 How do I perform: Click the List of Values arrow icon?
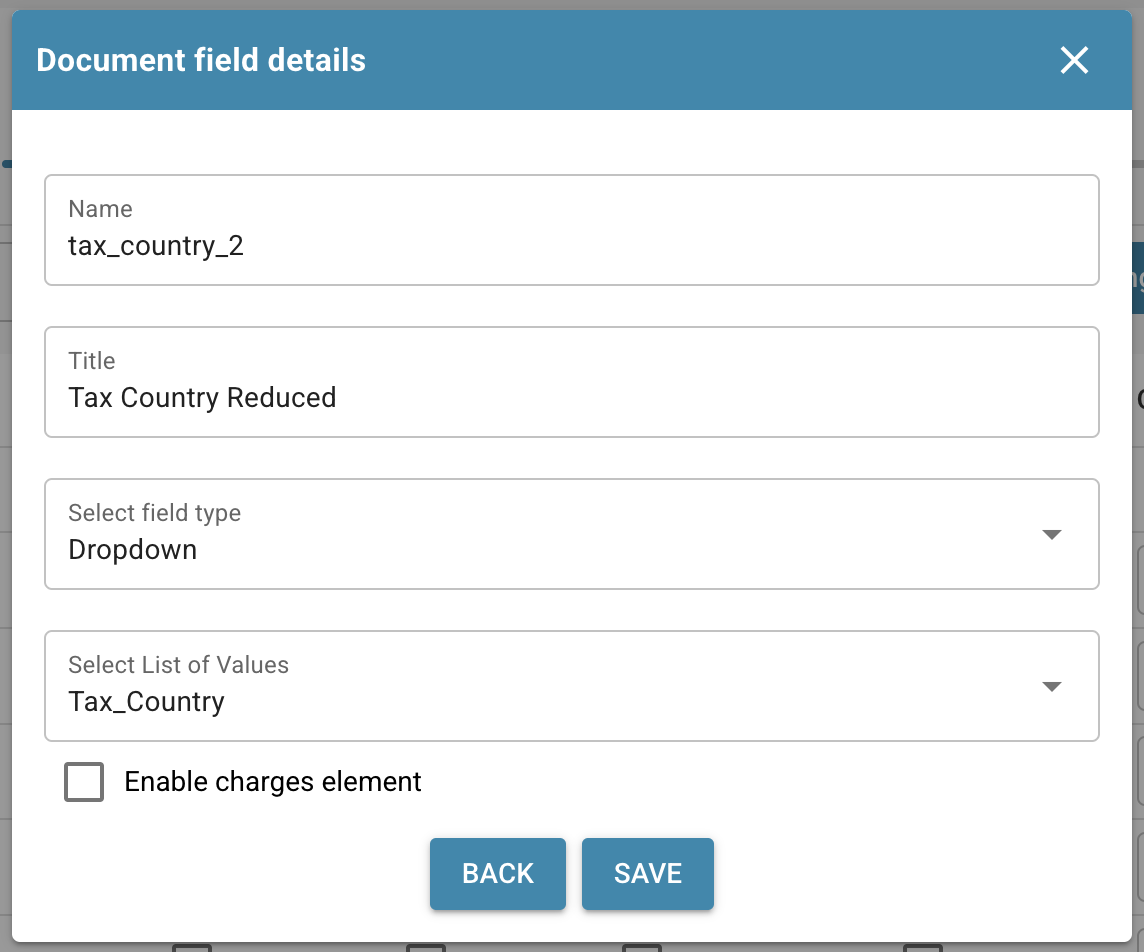point(1051,686)
